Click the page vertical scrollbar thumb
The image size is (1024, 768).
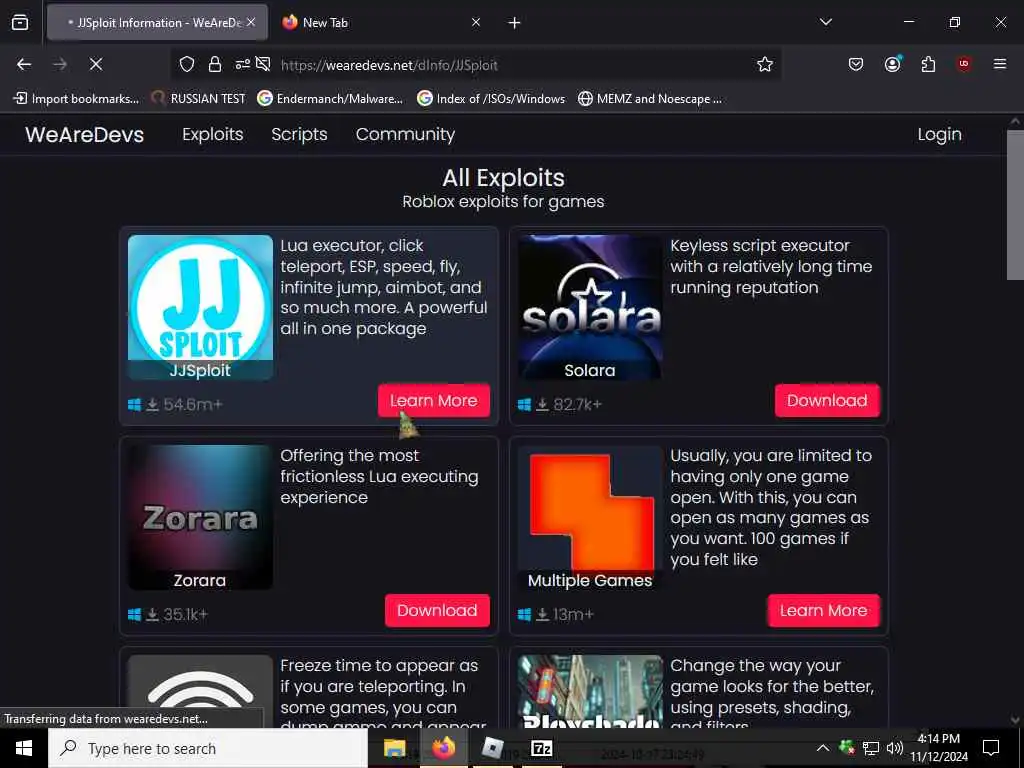click(1015, 204)
